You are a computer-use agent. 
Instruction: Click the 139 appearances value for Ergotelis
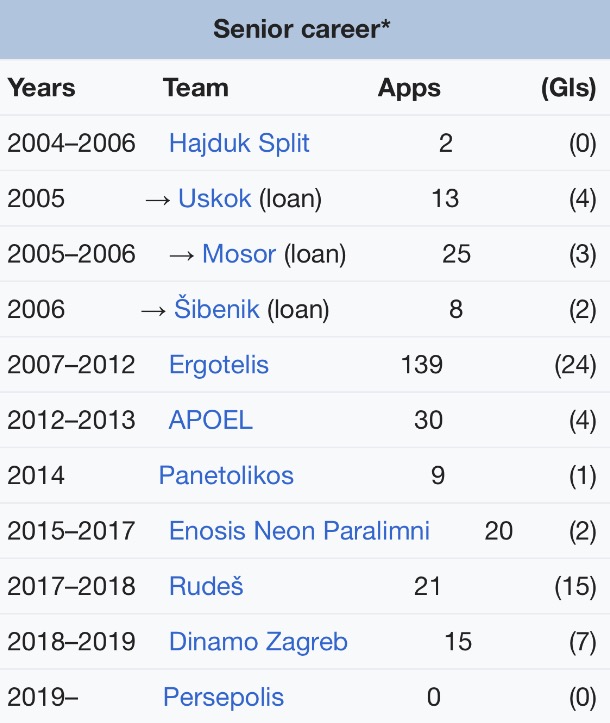point(420,364)
